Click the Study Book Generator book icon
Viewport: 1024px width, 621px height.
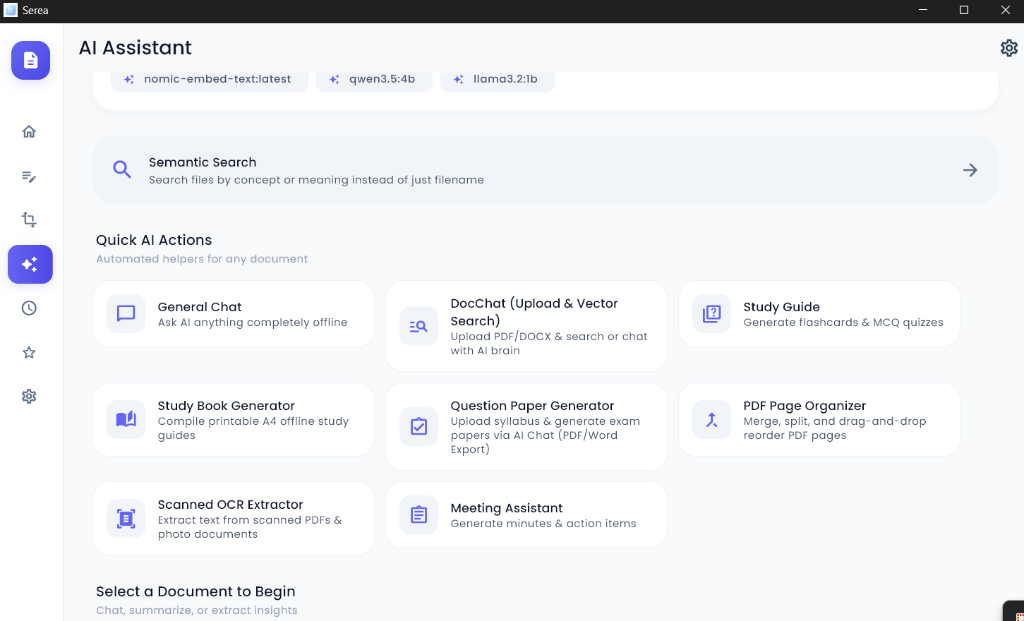click(125, 419)
